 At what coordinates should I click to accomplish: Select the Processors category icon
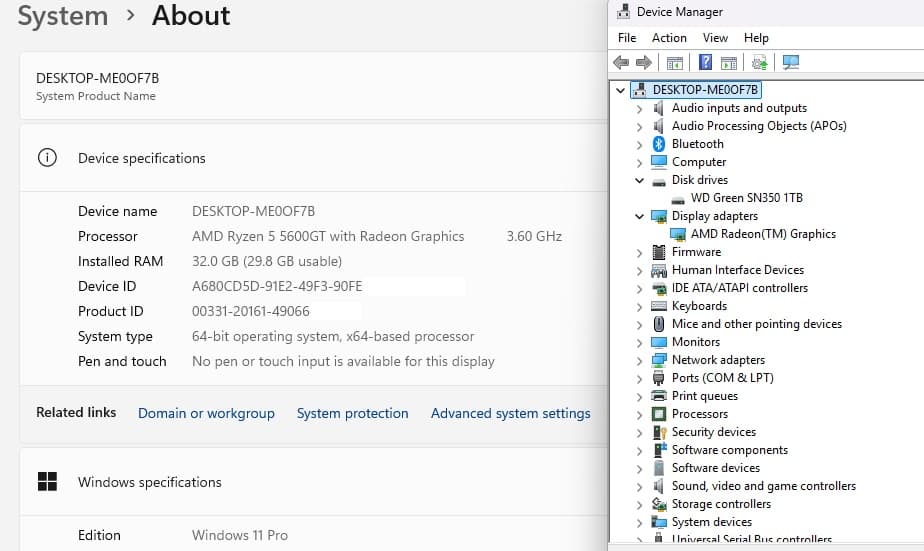pyautogui.click(x=659, y=414)
